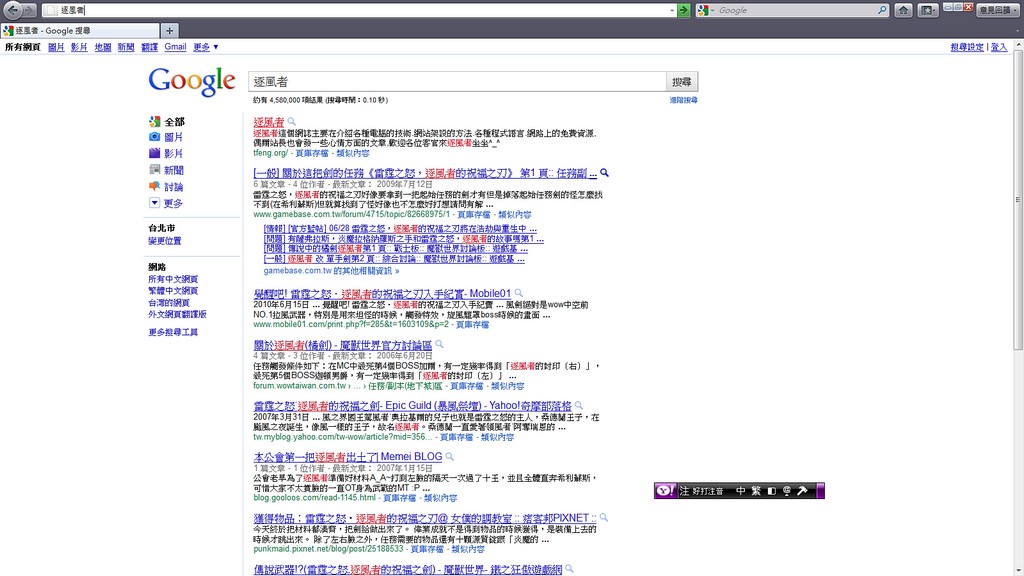Viewport: 1024px width, 576px height.
Task: Open 獲得物品 痞客邦PIXNET result
Action: [425, 518]
